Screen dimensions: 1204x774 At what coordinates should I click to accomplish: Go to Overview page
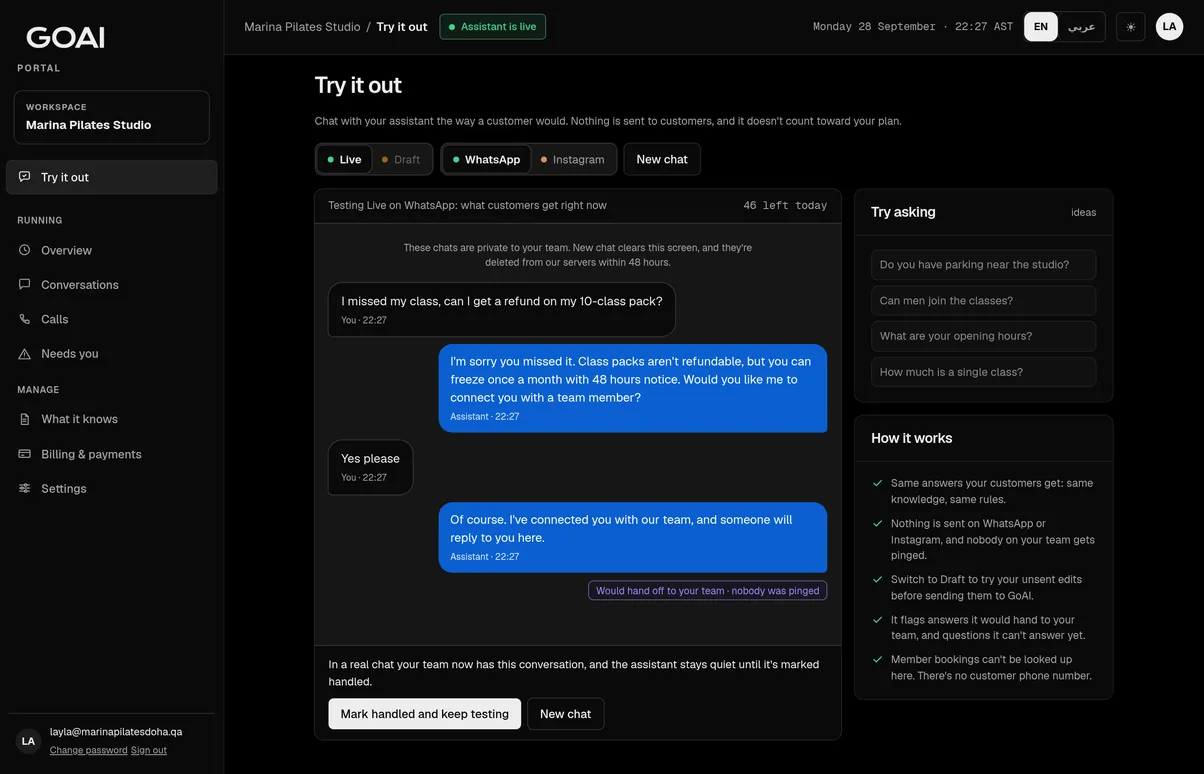pos(112,250)
